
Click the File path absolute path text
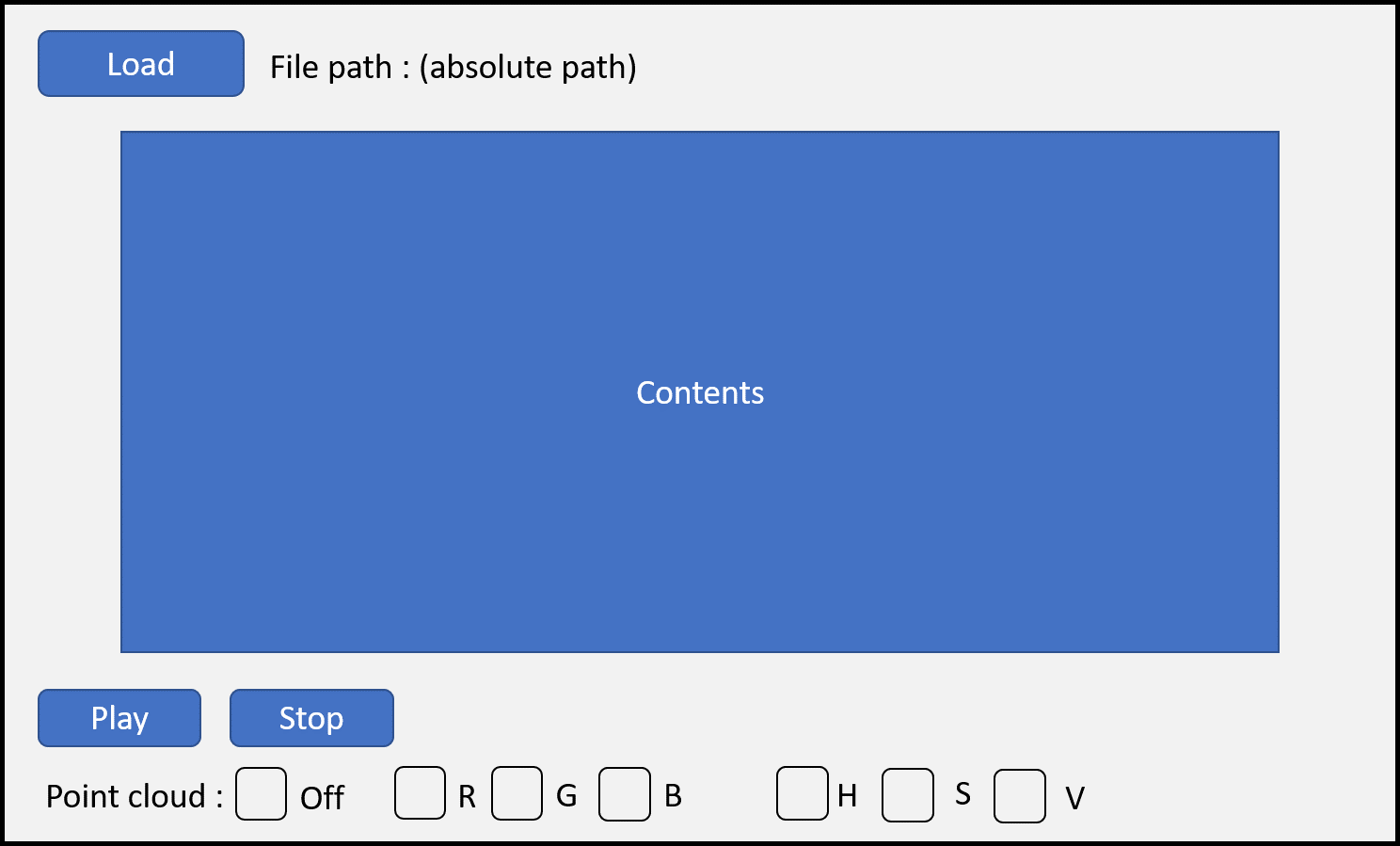click(453, 68)
